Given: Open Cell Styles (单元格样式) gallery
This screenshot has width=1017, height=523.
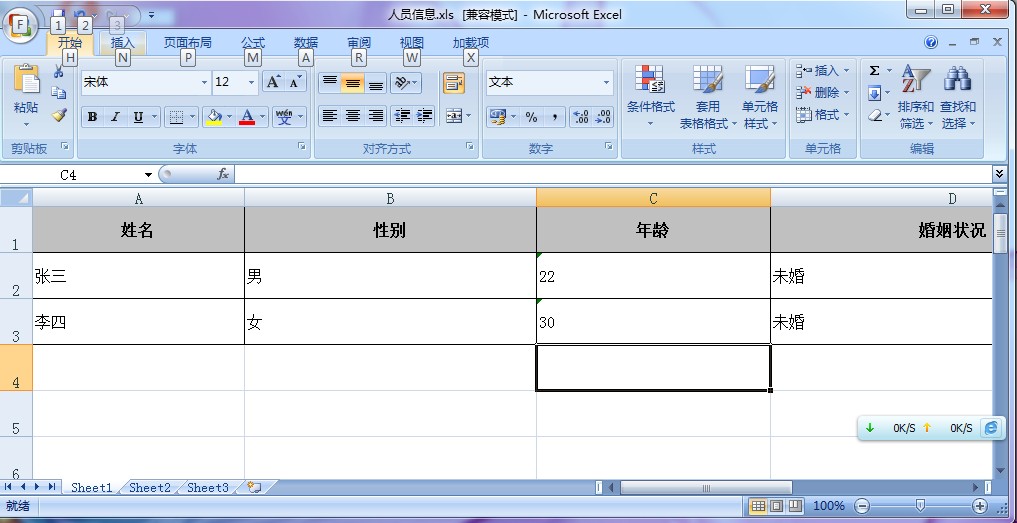Looking at the screenshot, I should tap(760, 96).
